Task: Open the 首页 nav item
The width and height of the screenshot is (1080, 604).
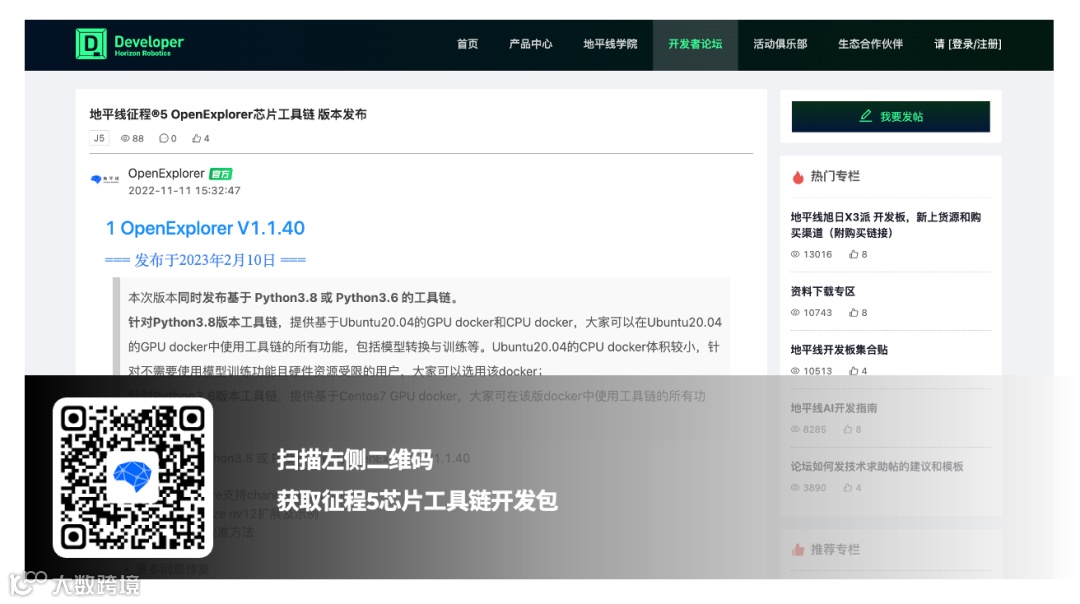Action: 467,44
